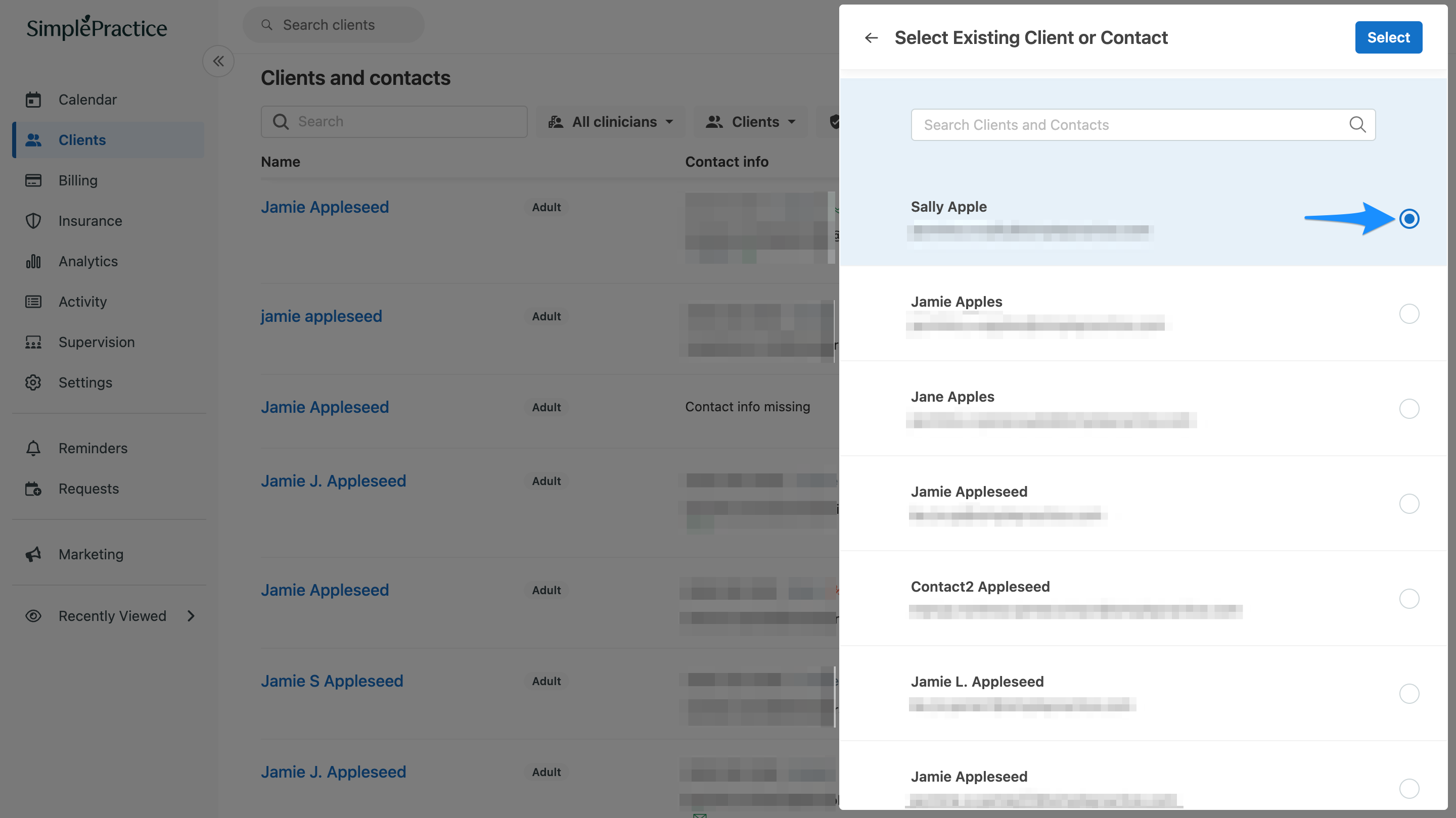The width and height of the screenshot is (1456, 818).
Task: Open Marketing in the sidebar
Action: pyautogui.click(x=91, y=554)
